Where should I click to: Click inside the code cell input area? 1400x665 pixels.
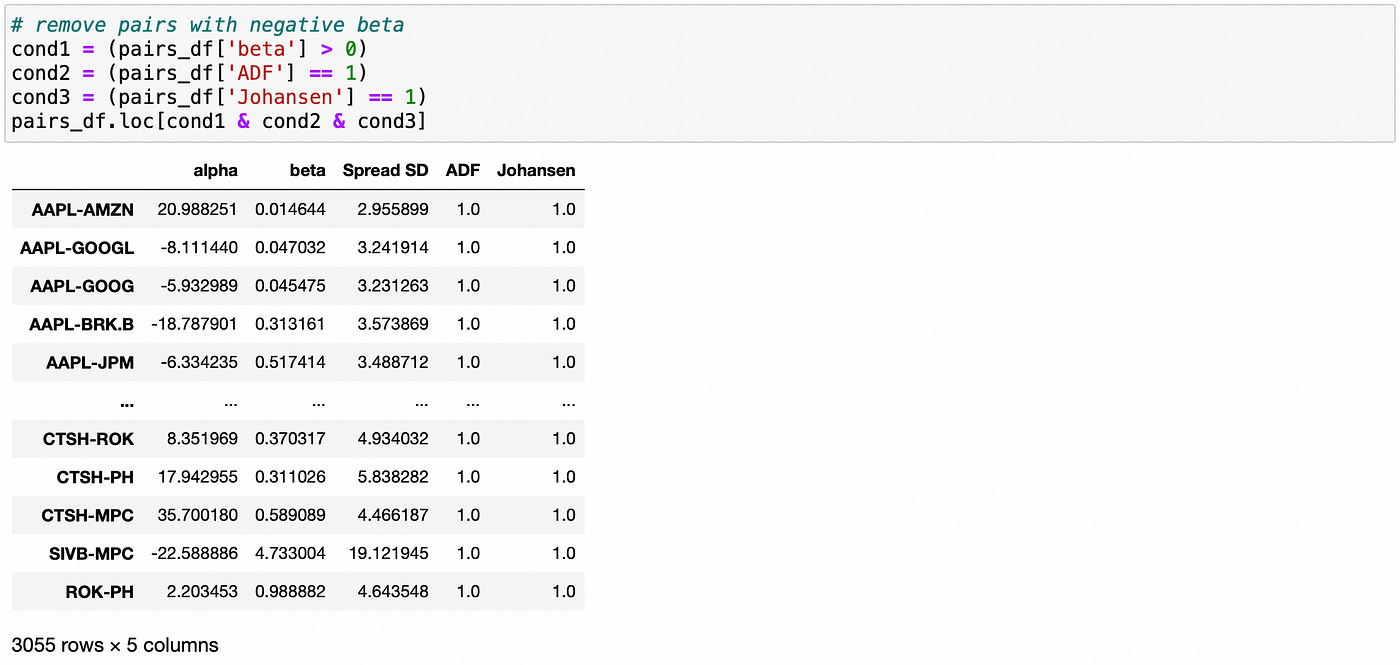(x=700, y=72)
